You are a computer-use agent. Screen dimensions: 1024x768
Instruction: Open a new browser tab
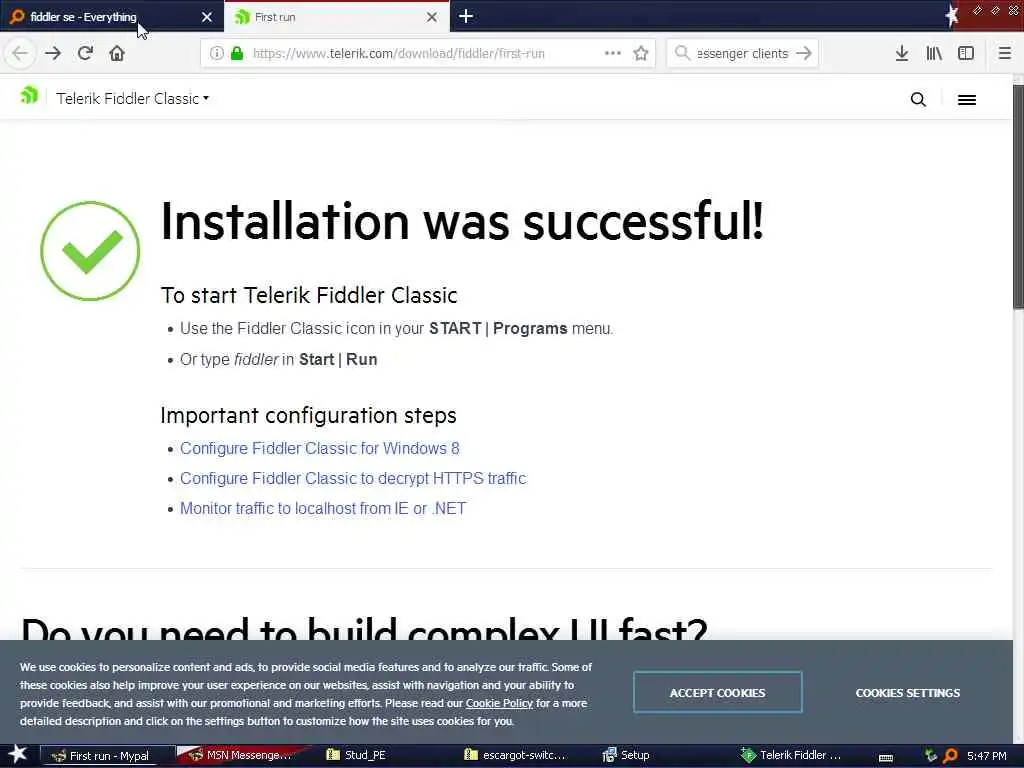[x=466, y=16]
